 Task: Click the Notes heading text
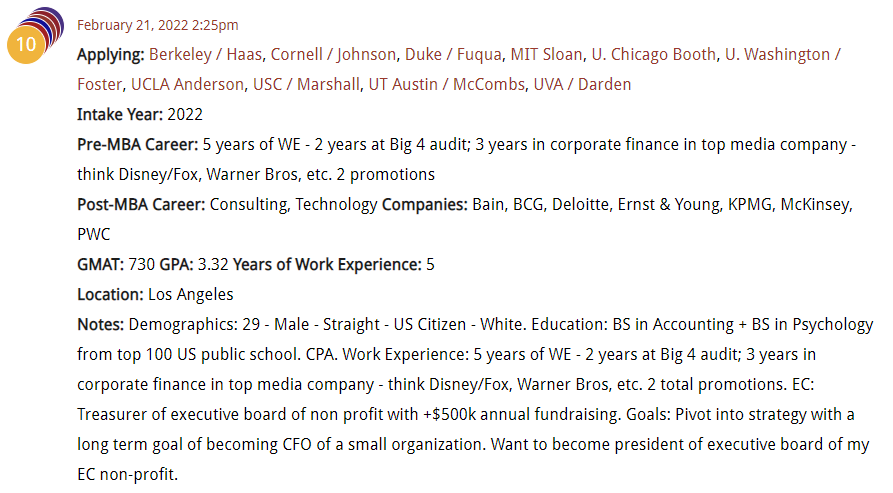click(x=101, y=324)
